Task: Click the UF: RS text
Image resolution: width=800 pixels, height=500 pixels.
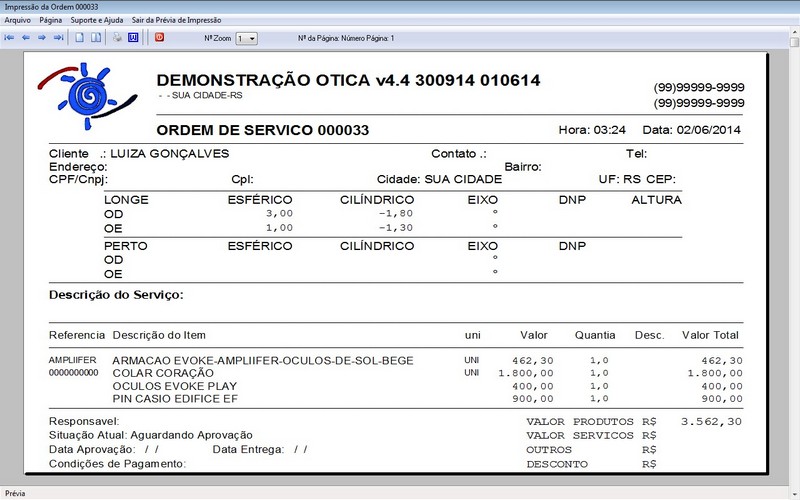Action: [619, 180]
